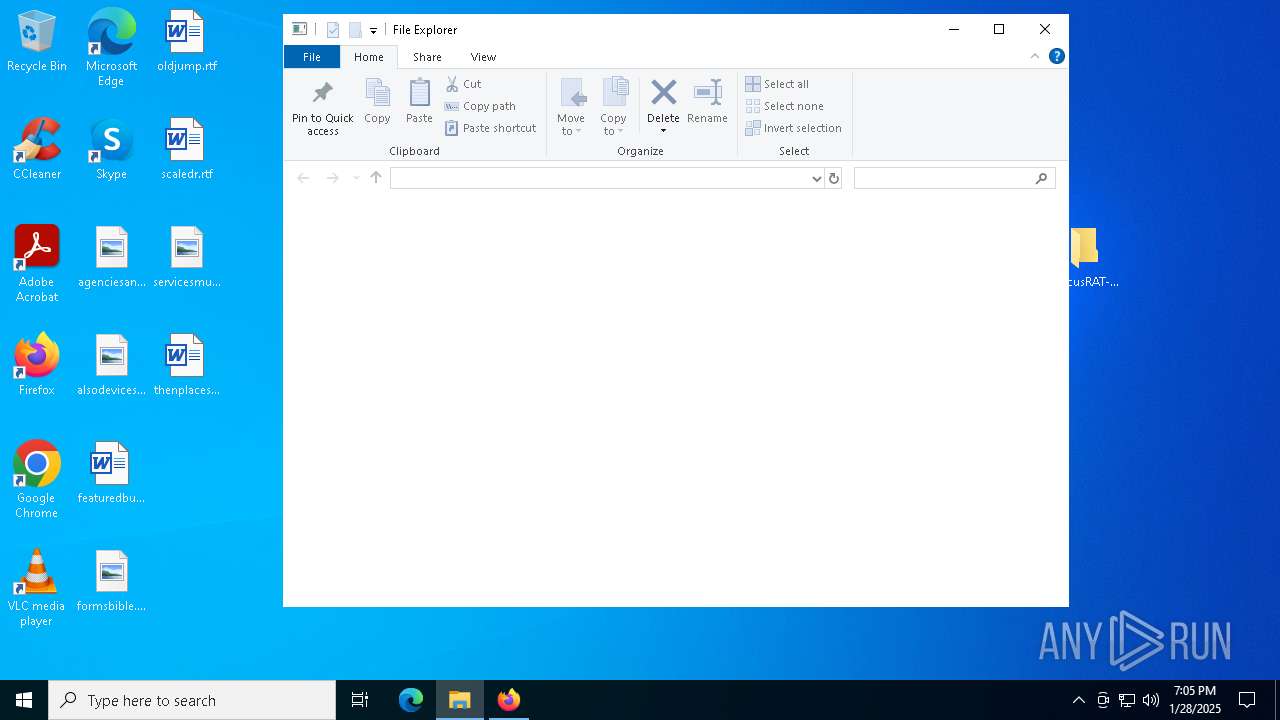1280x720 pixels.
Task: Click the Help question mark icon
Action: (x=1057, y=56)
